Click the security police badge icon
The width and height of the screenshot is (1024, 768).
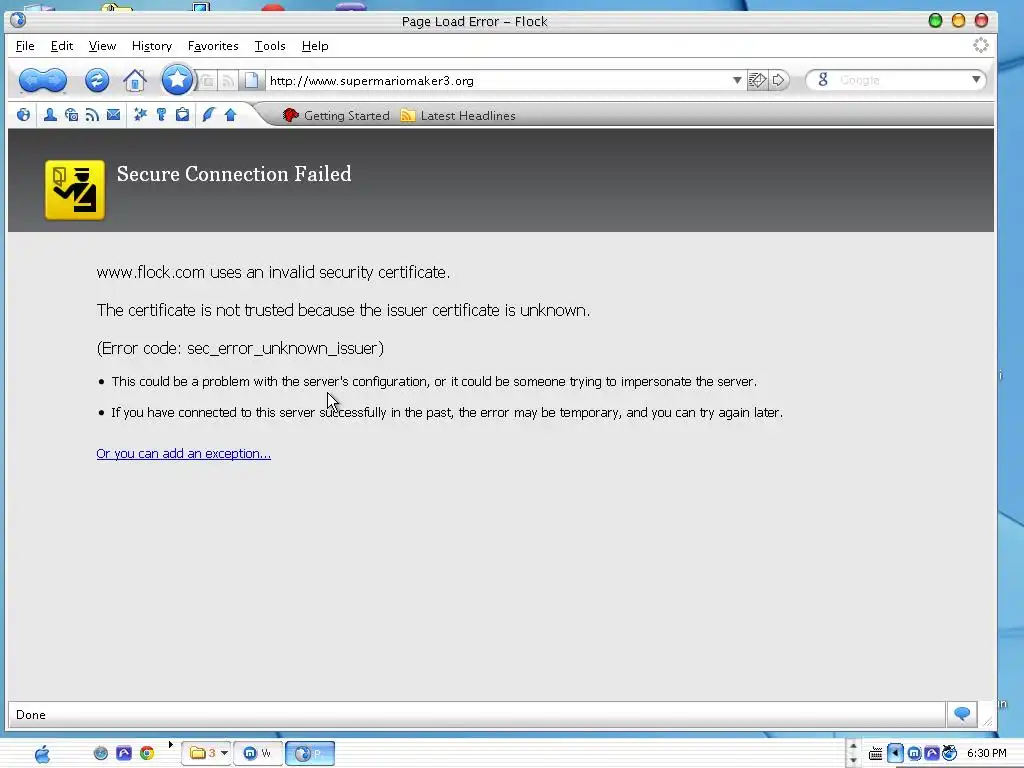click(x=74, y=190)
